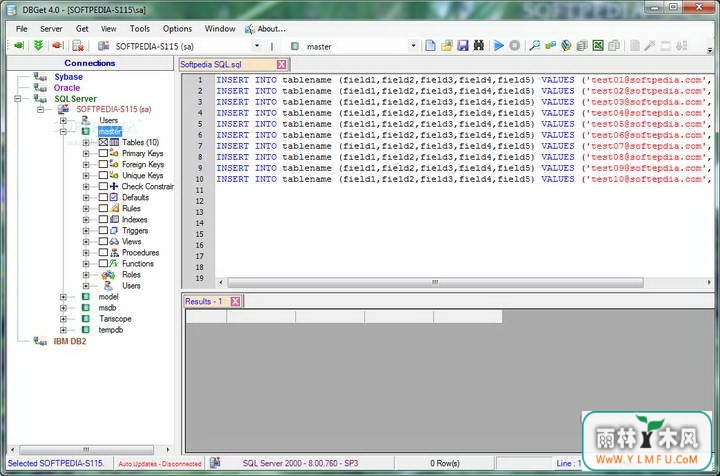Collapse the SOFTPEDIA-S115 (sa) node
Viewport: 720px width, 476px height.
click(x=40, y=109)
